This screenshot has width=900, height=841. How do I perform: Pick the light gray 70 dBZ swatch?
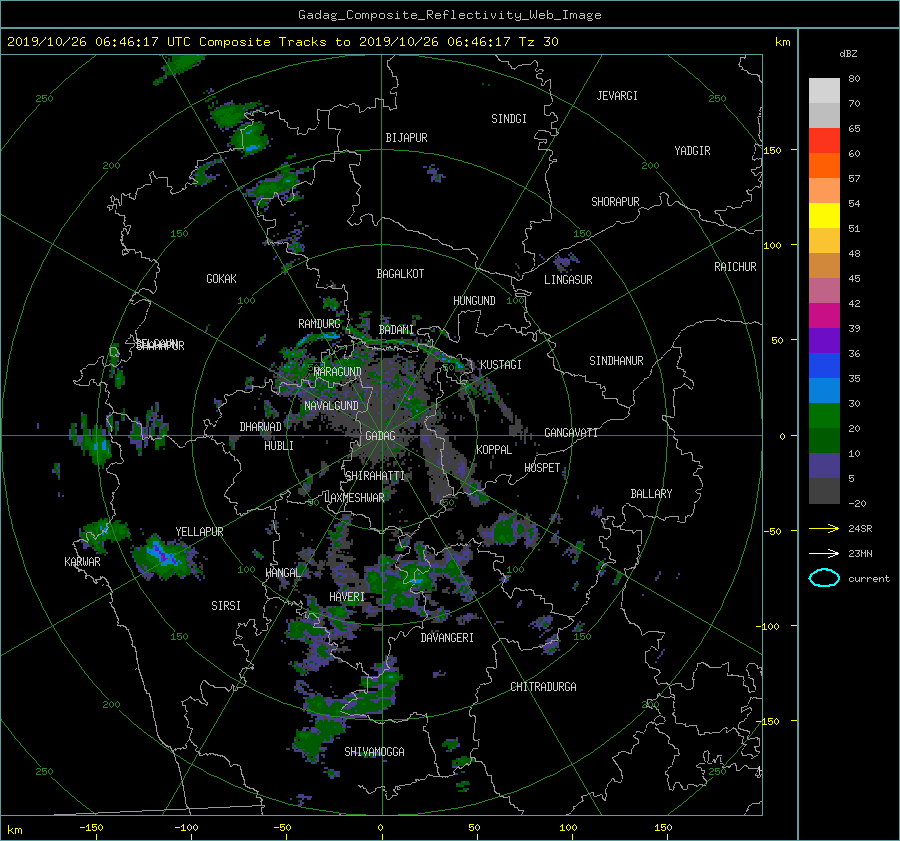pos(824,90)
